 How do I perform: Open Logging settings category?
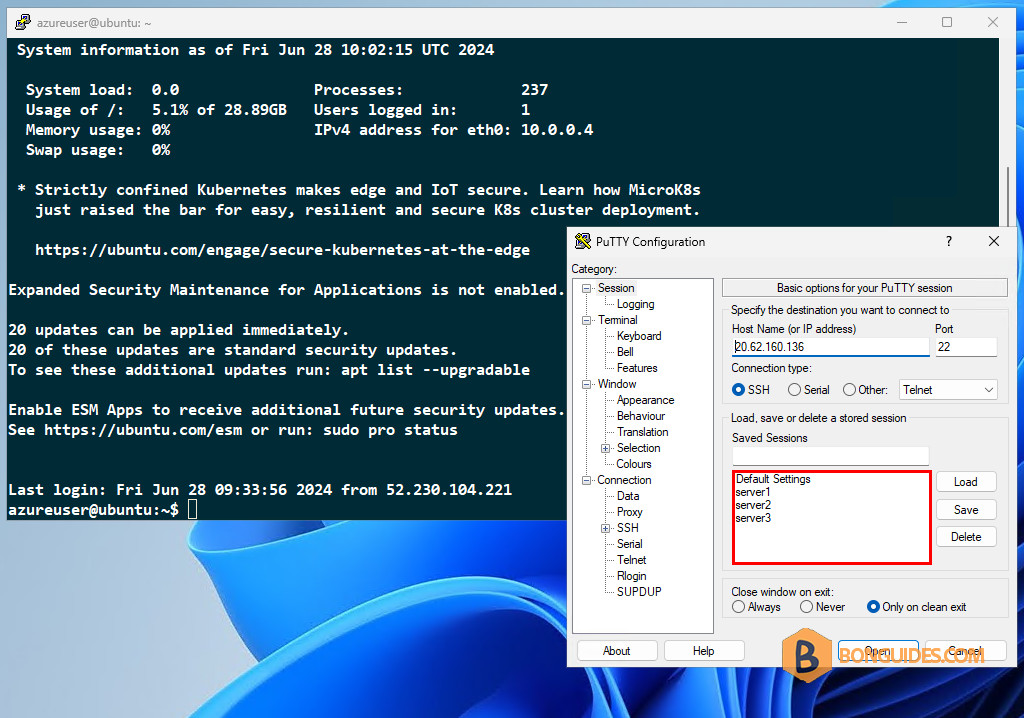click(x=635, y=304)
